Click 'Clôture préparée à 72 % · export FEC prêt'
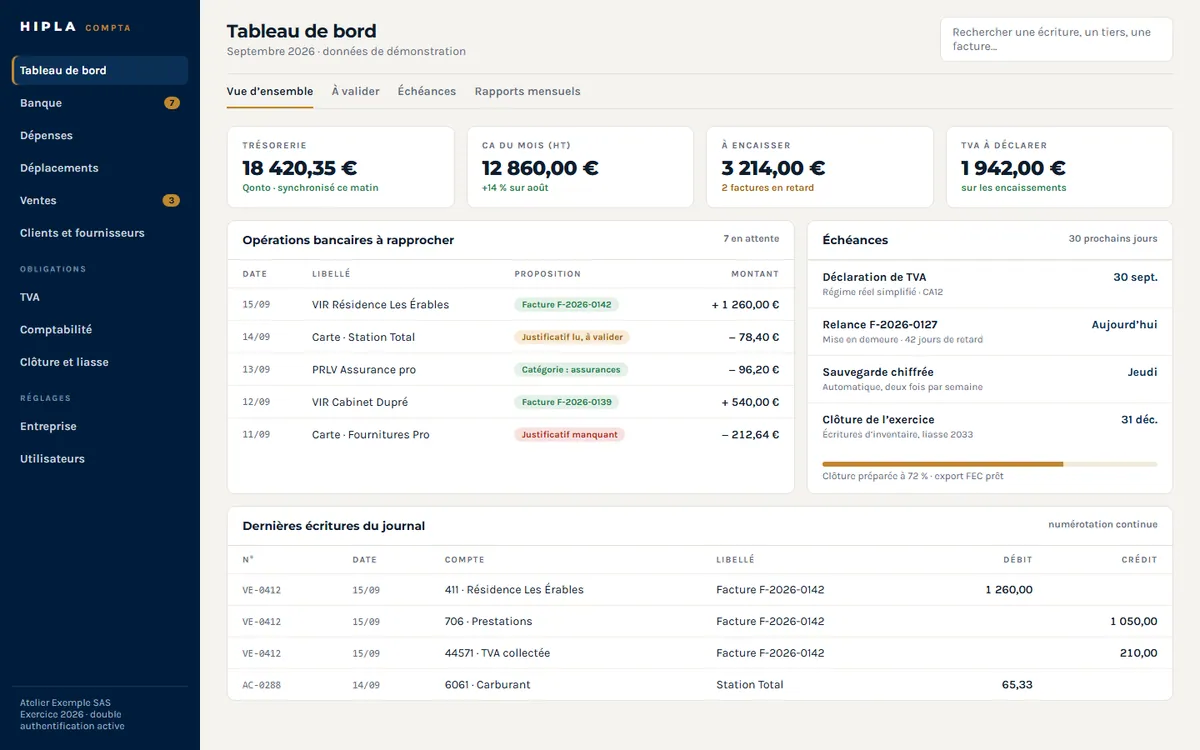This screenshot has width=1200, height=750. tap(913, 476)
